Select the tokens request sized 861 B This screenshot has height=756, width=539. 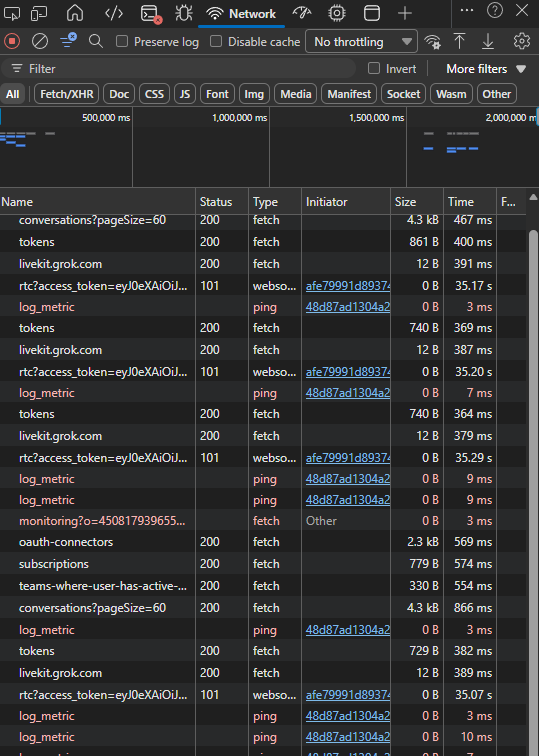click(263, 242)
